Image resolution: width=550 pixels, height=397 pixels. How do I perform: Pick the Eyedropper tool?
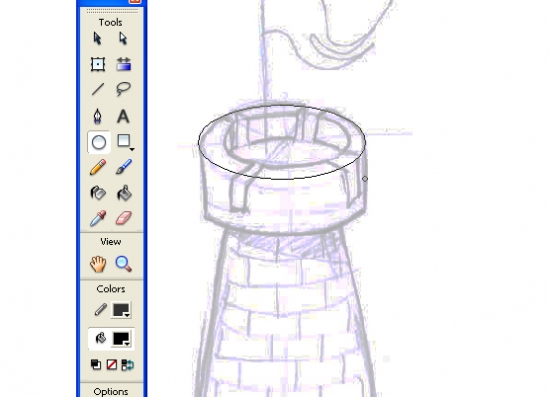[98, 218]
